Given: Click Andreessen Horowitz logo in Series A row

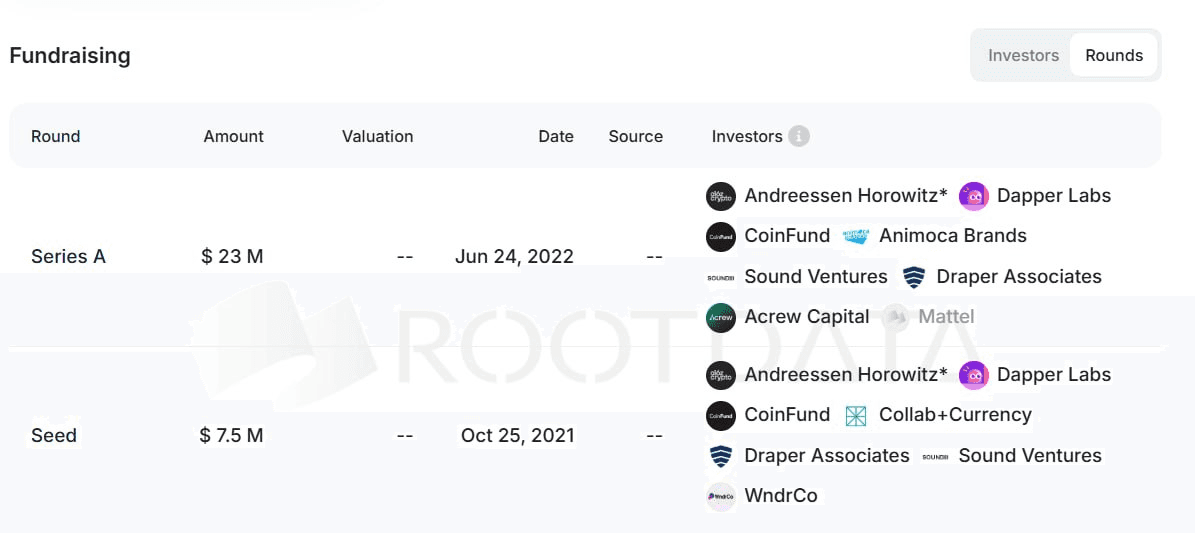Looking at the screenshot, I should pos(720,196).
